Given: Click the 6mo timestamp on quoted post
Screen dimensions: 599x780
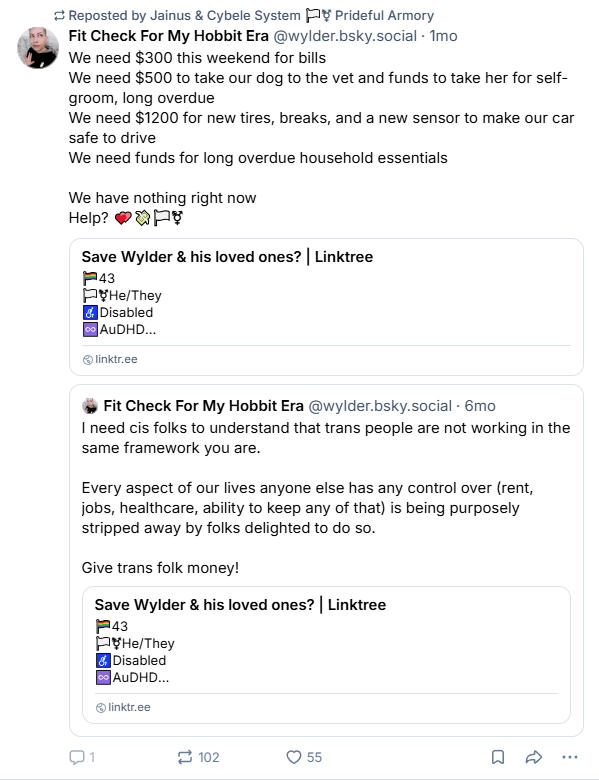Looking at the screenshot, I should 480,406.
